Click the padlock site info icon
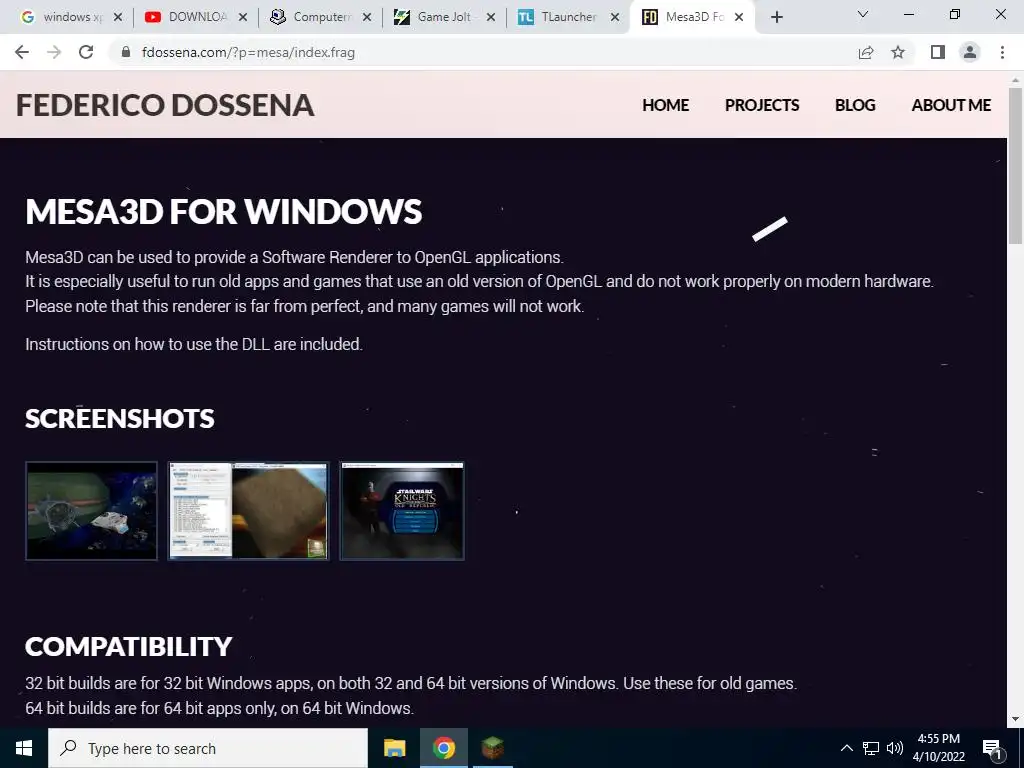1024x768 pixels. click(x=126, y=52)
